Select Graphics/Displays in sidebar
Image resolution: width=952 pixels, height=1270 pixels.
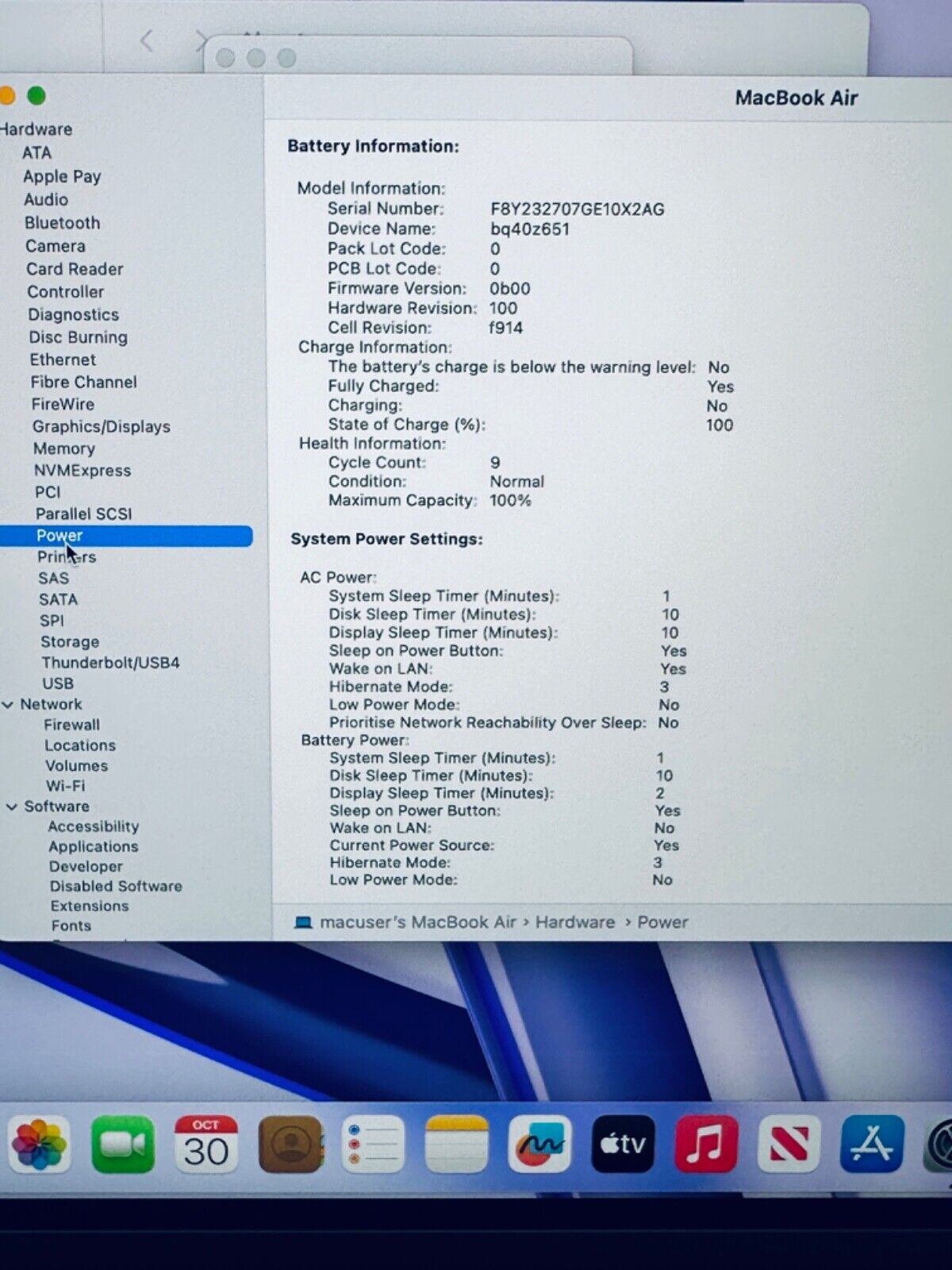tap(101, 426)
